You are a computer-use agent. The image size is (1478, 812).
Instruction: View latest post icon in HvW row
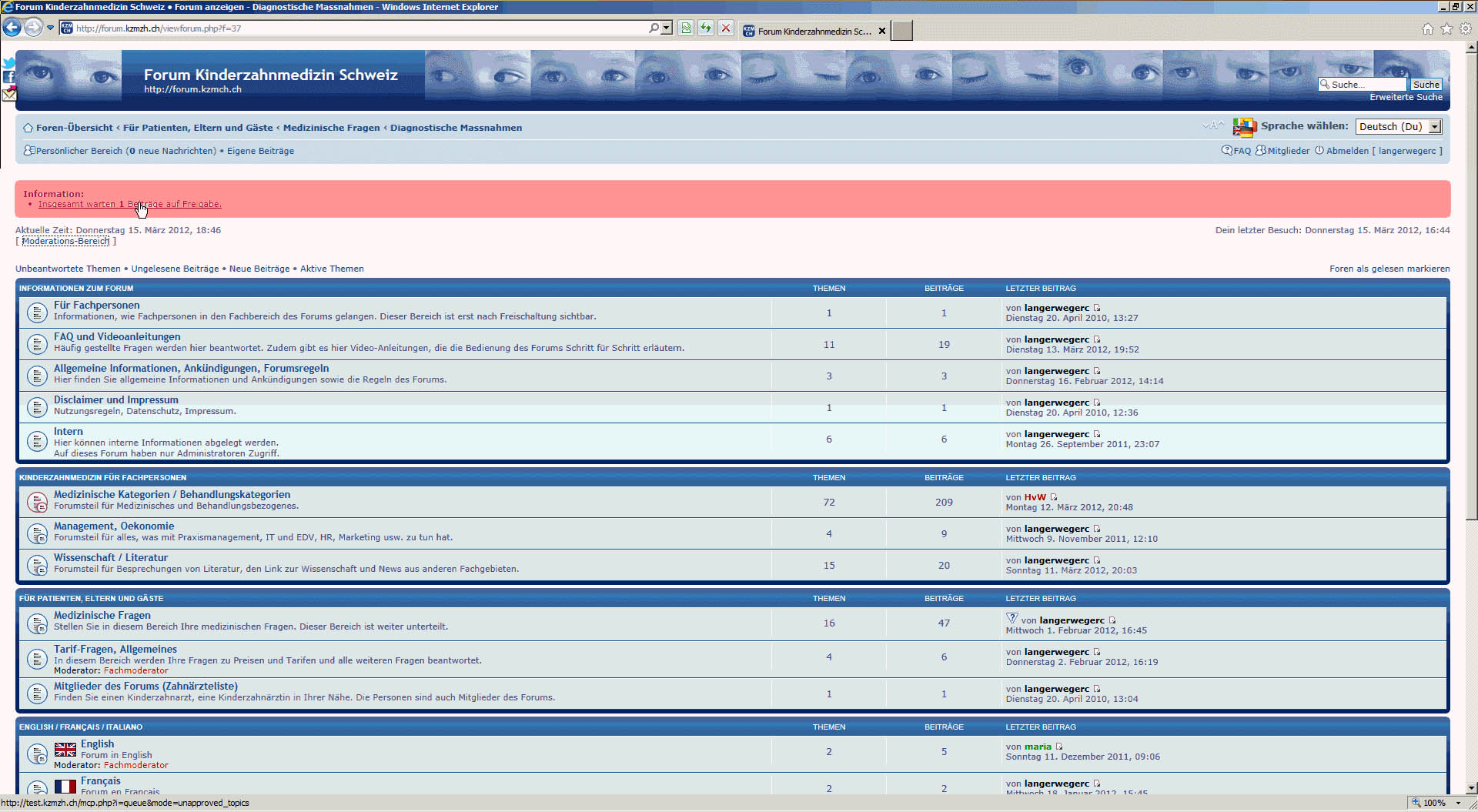tap(1054, 497)
